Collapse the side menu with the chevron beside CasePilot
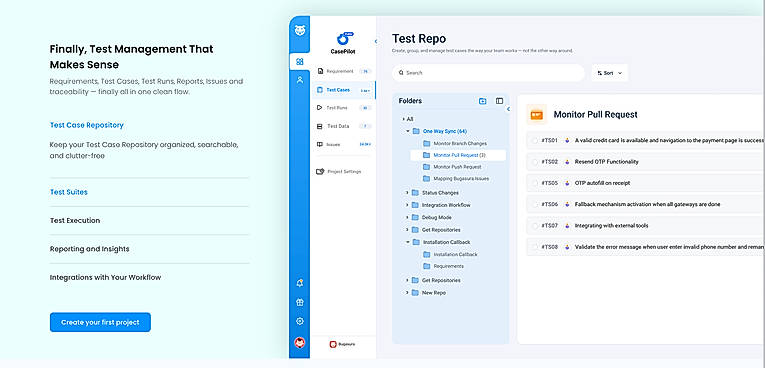The width and height of the screenshot is (765, 368). click(376, 41)
